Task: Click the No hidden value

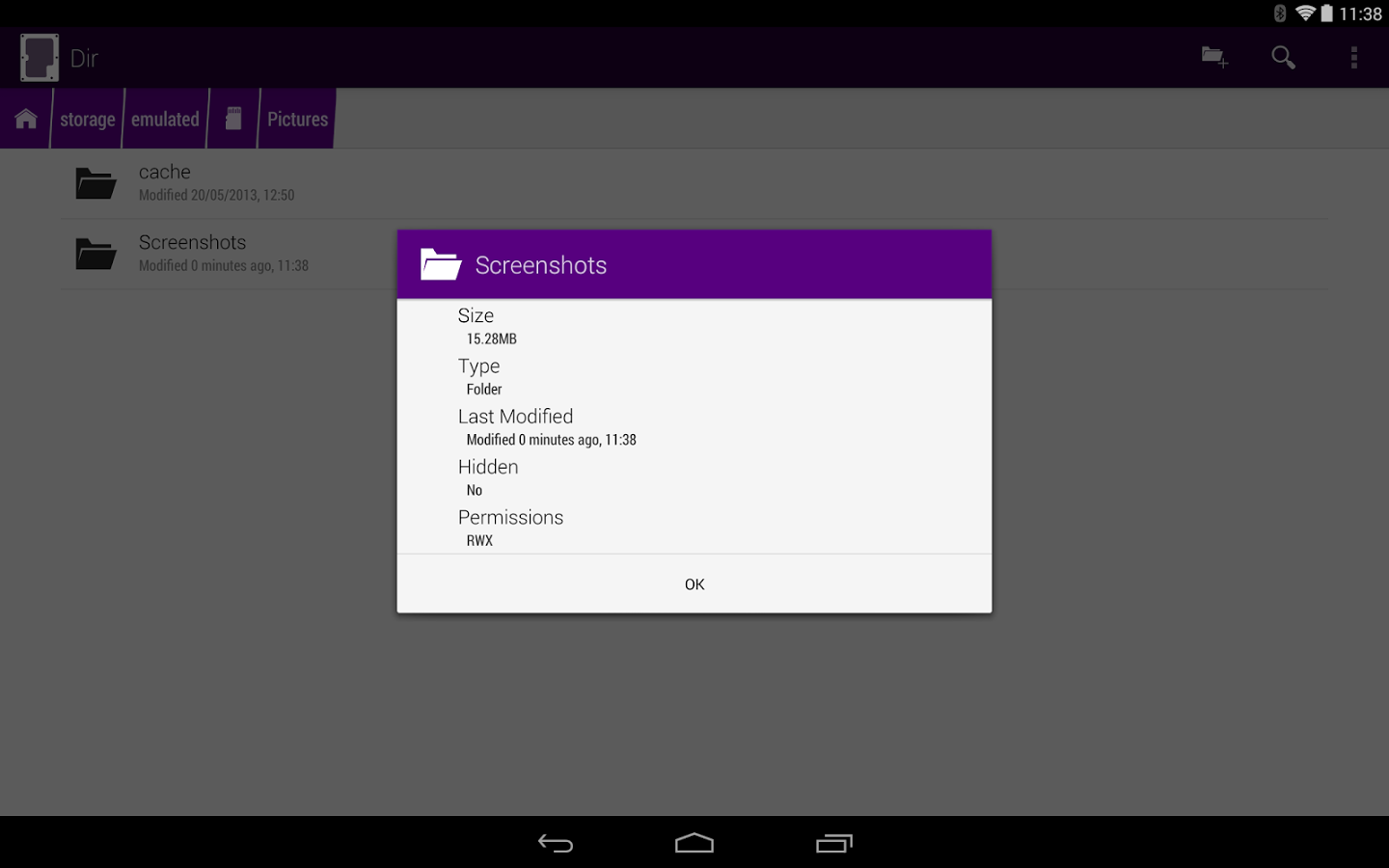Action: (x=475, y=490)
